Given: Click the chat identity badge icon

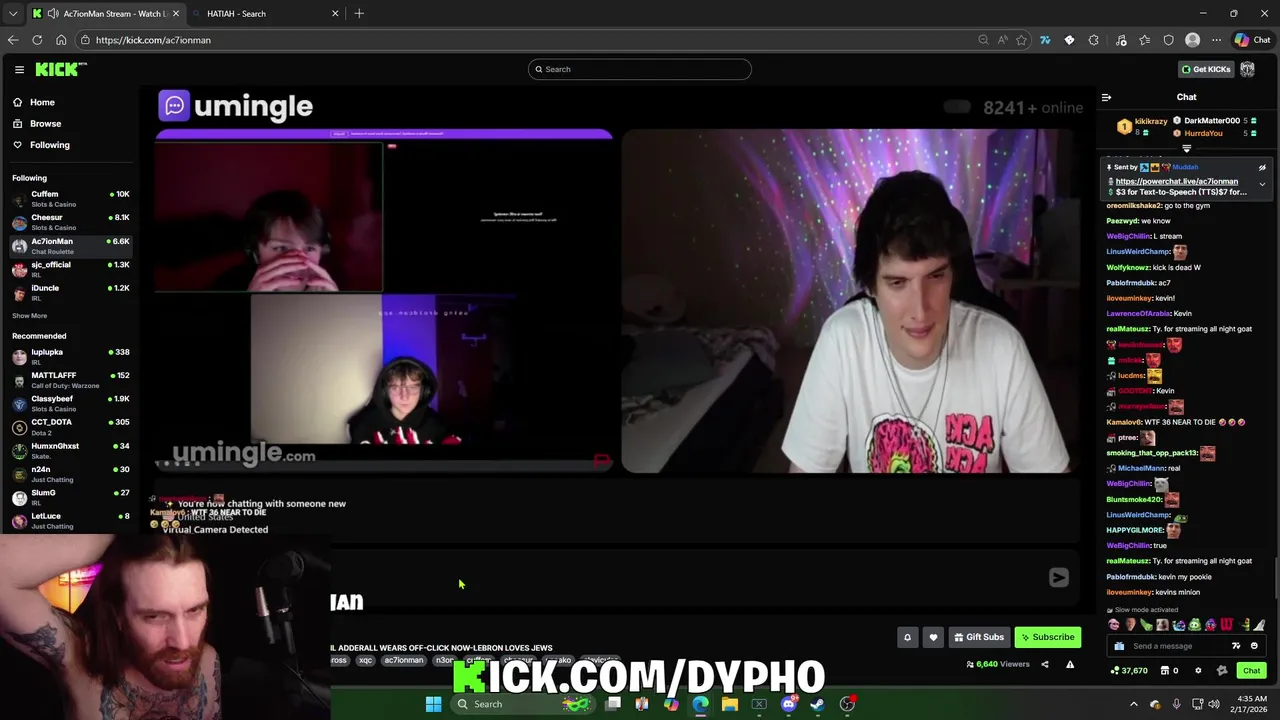Looking at the screenshot, I should pyautogui.click(x=1220, y=671).
